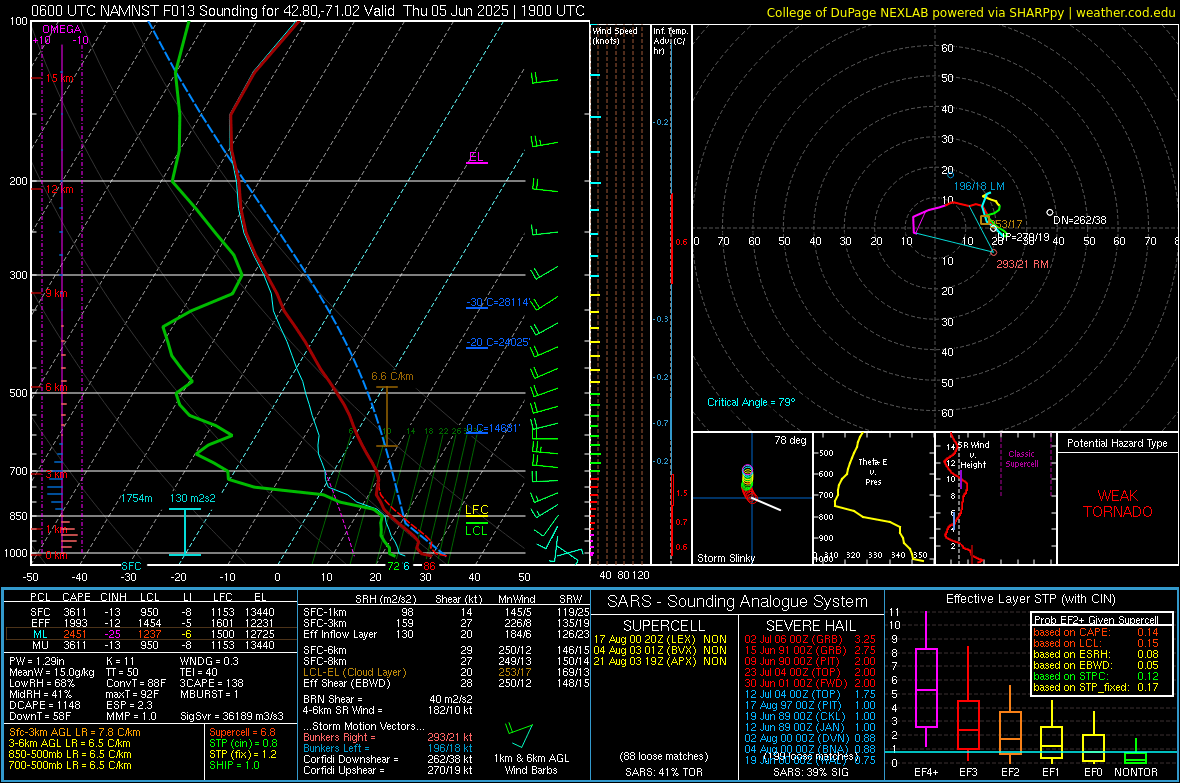Viewport: 1180px width, 783px height.
Task: Click the SUPERCELL analogues column header
Action: click(664, 626)
